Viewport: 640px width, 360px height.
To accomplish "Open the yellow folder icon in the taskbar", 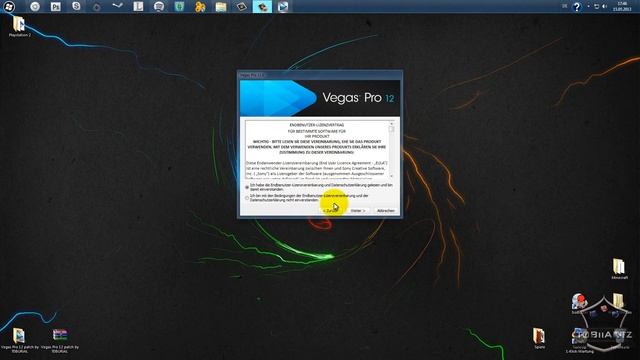I will [221, 7].
